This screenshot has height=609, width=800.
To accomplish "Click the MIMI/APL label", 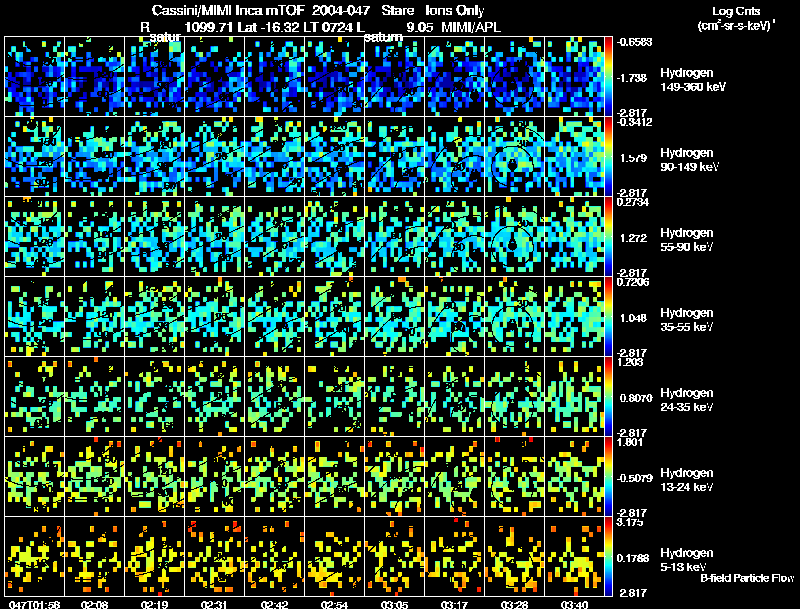I will (470, 27).
